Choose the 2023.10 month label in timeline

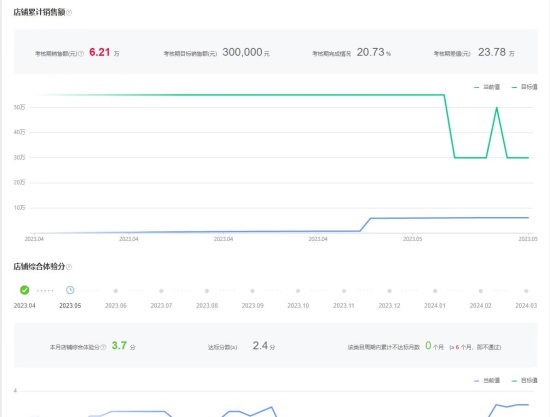click(x=298, y=306)
